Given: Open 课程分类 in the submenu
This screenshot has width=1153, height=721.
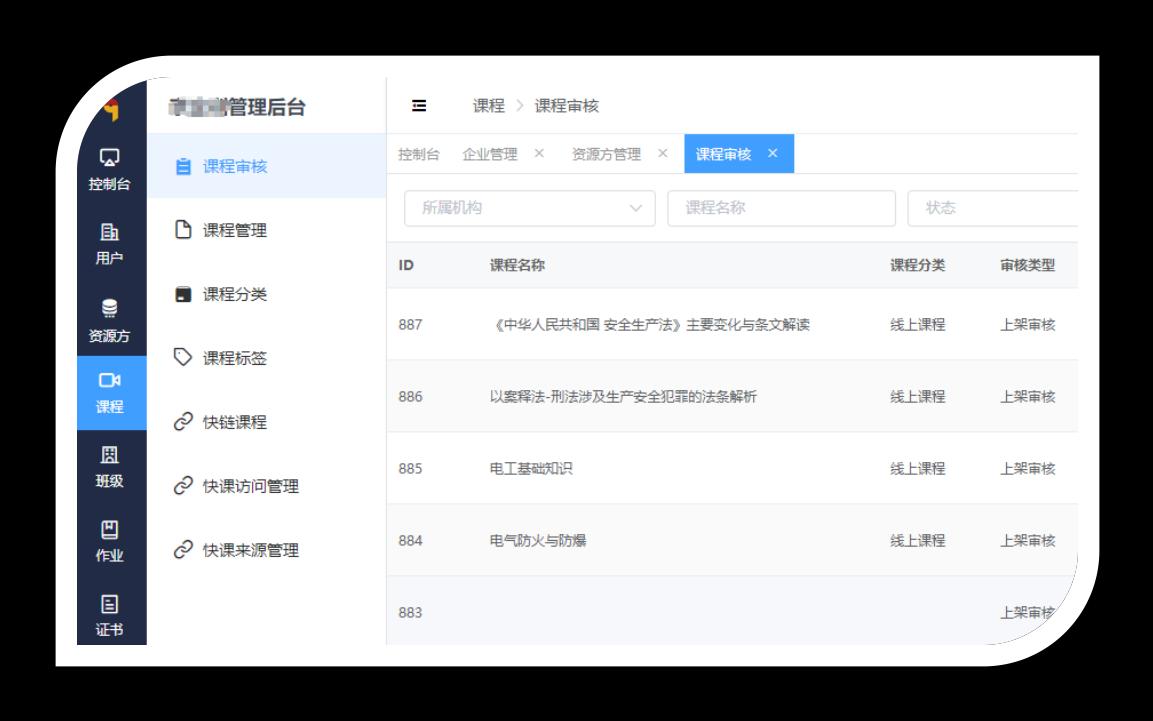Looking at the screenshot, I should (x=266, y=294).
